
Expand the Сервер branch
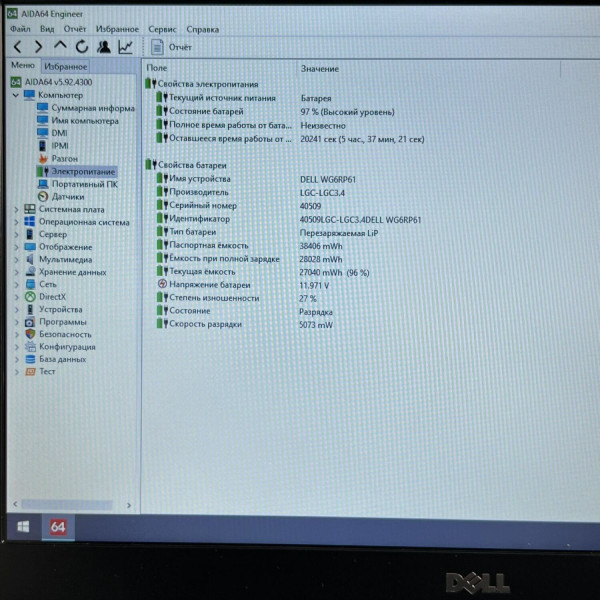pos(16,235)
